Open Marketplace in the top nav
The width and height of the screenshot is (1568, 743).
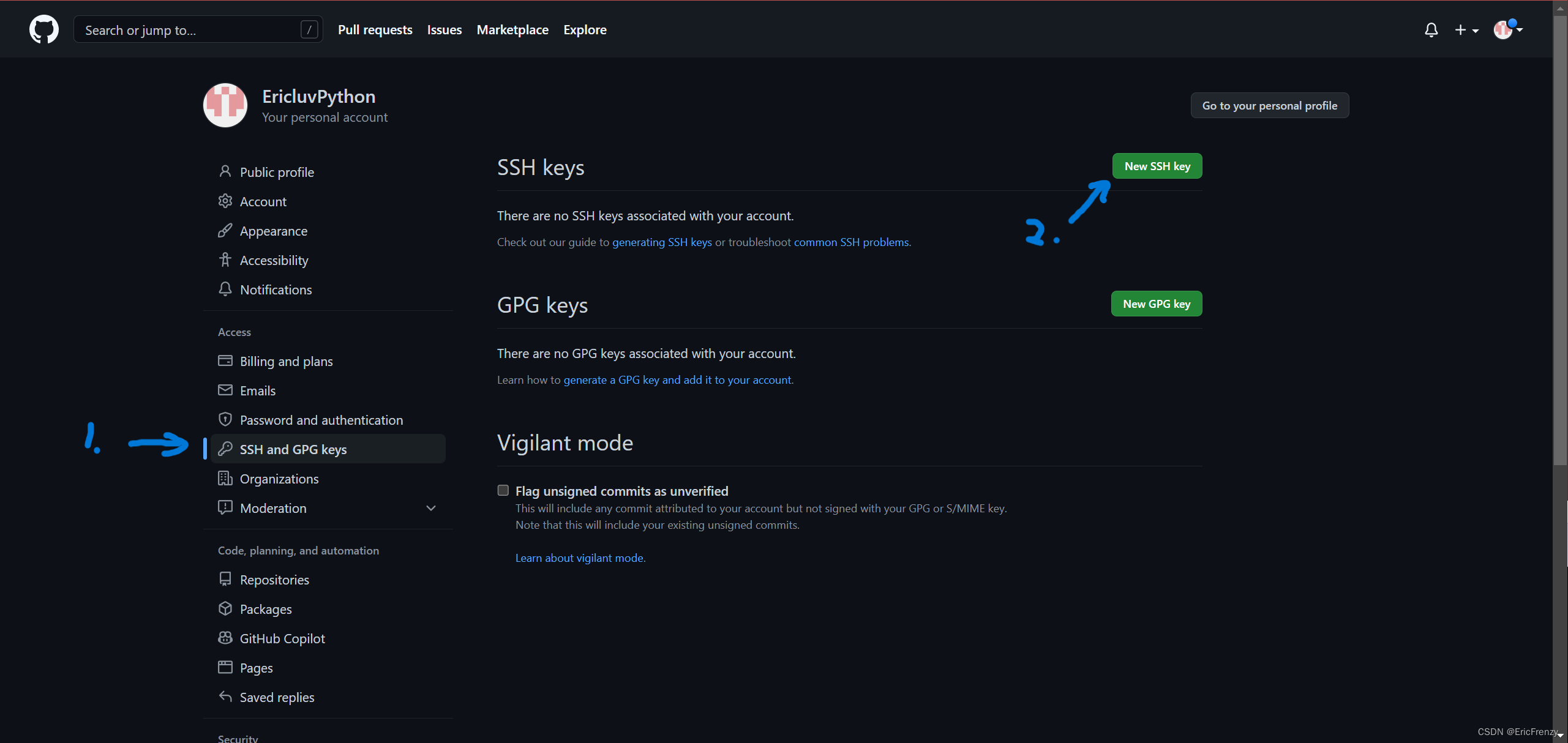512,29
